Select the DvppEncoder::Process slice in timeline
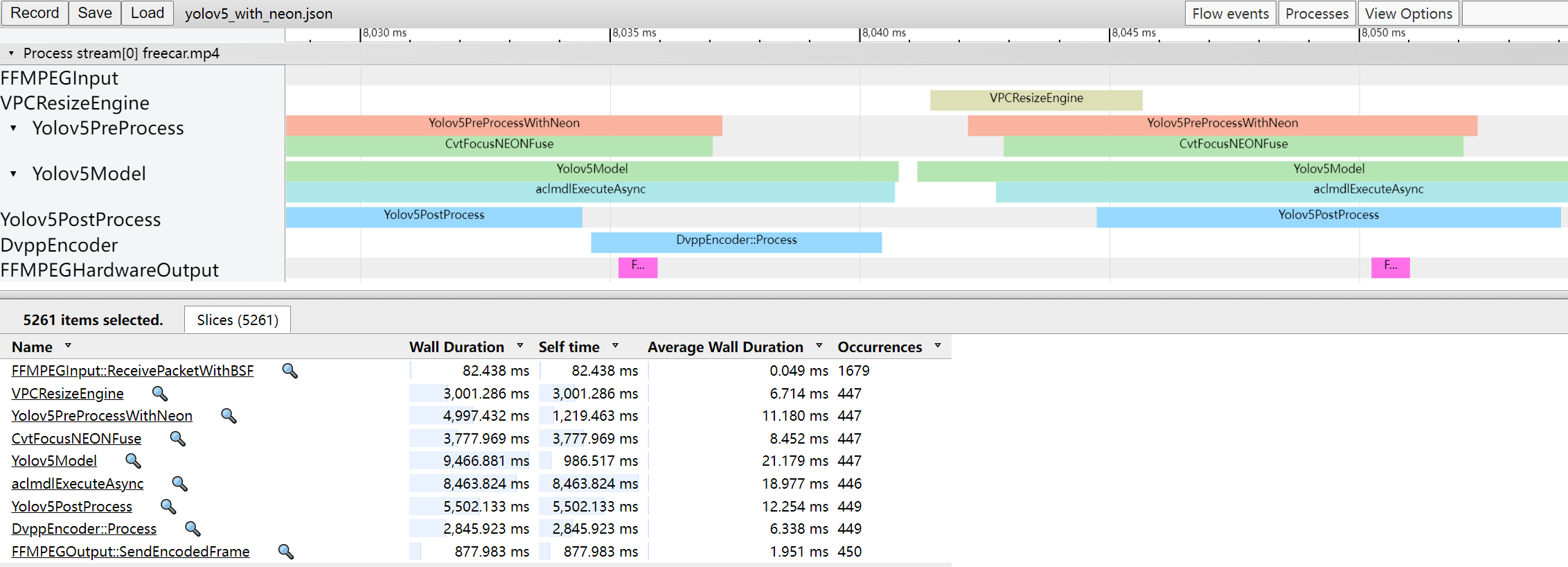Viewport: 1568px width, 567px height. tap(736, 241)
